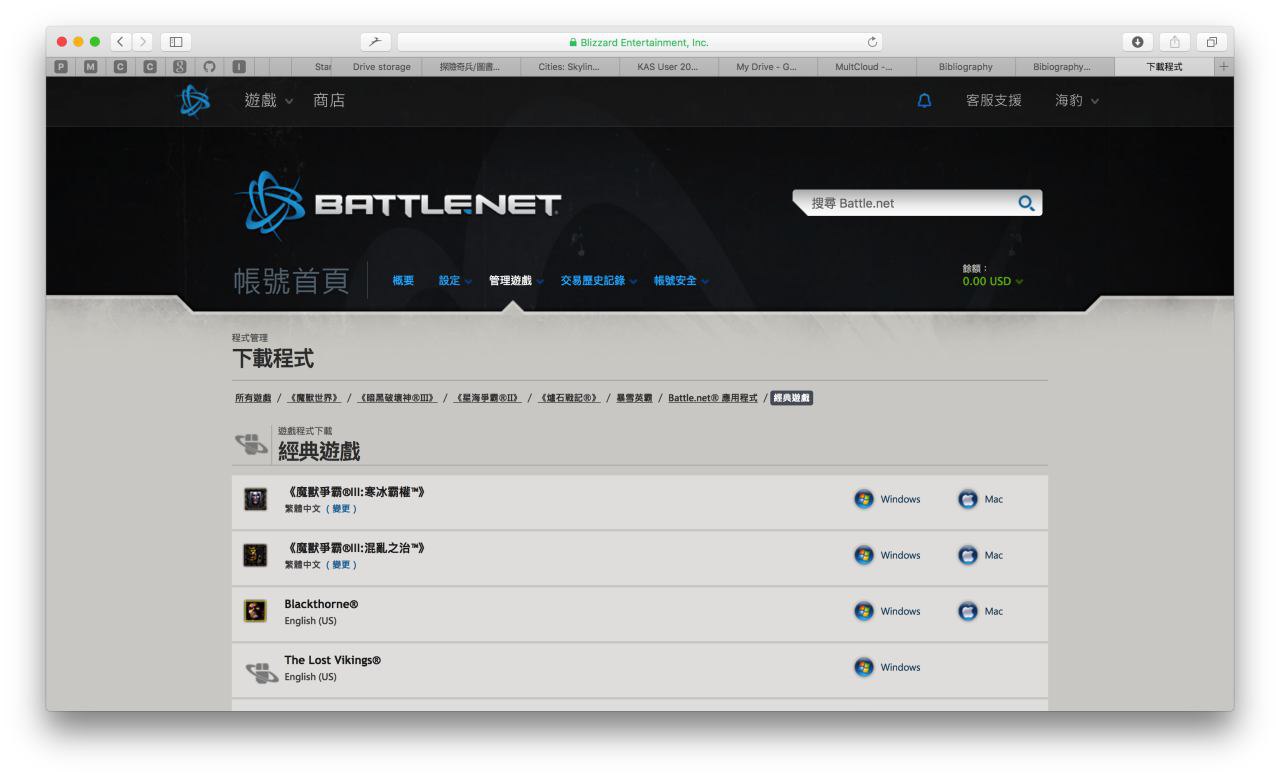Download Windows version of 混亂之治
Screen dimensions: 1280x777
tap(887, 555)
